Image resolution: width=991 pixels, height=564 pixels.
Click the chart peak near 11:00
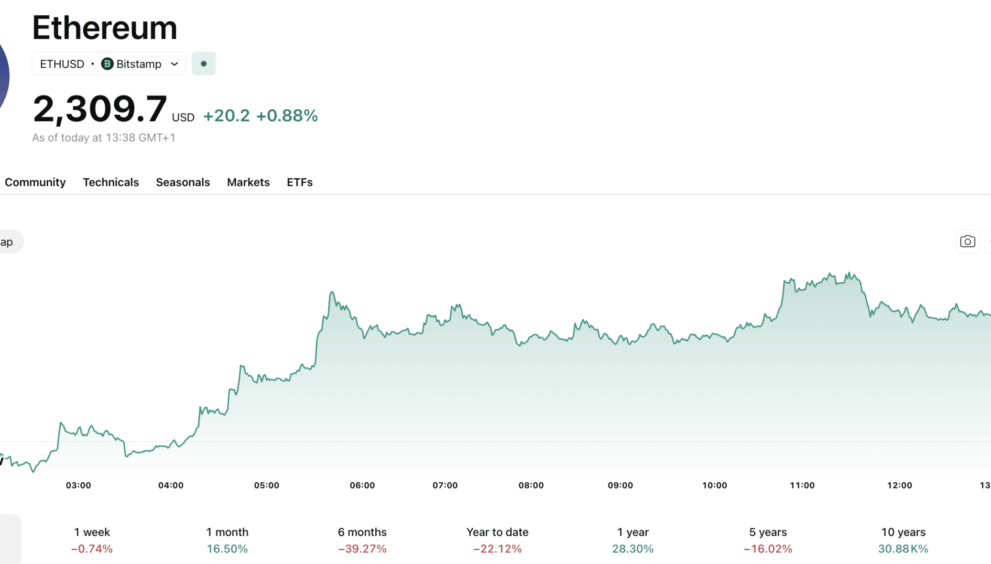[x=848, y=274]
